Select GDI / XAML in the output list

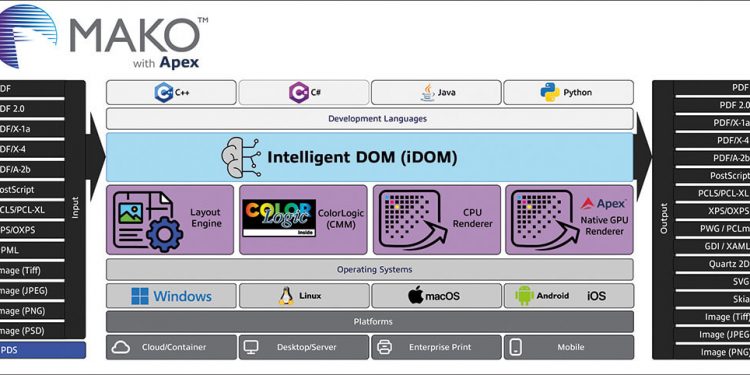pyautogui.click(x=712, y=246)
